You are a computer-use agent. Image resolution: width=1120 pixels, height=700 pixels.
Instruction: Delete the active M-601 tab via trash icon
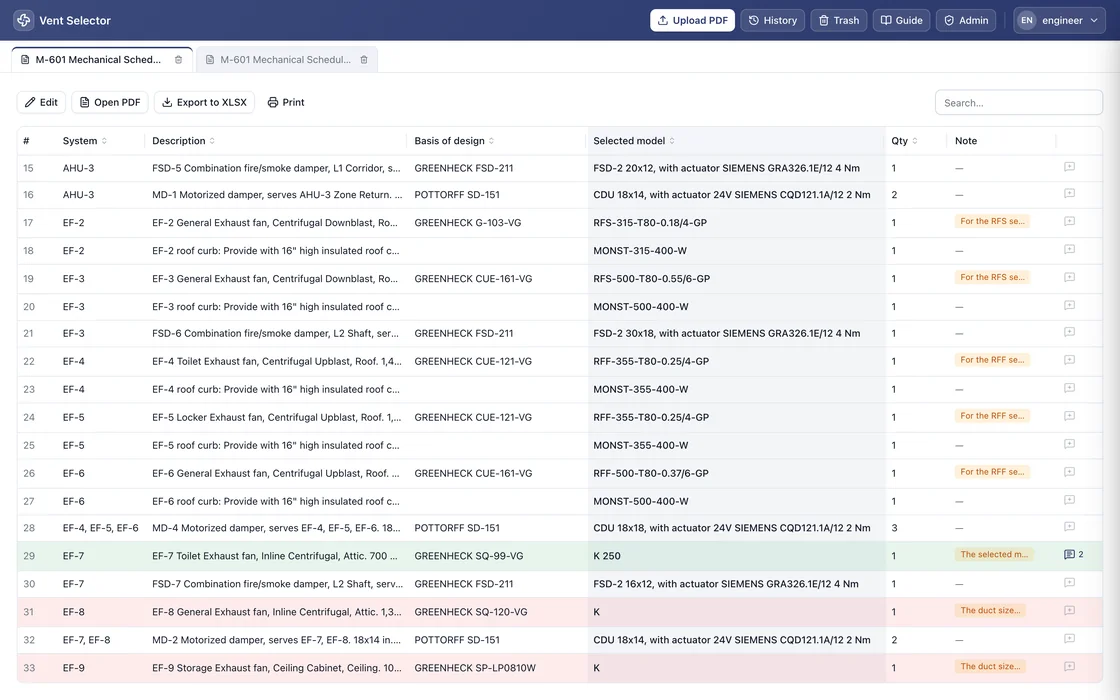coord(179,60)
